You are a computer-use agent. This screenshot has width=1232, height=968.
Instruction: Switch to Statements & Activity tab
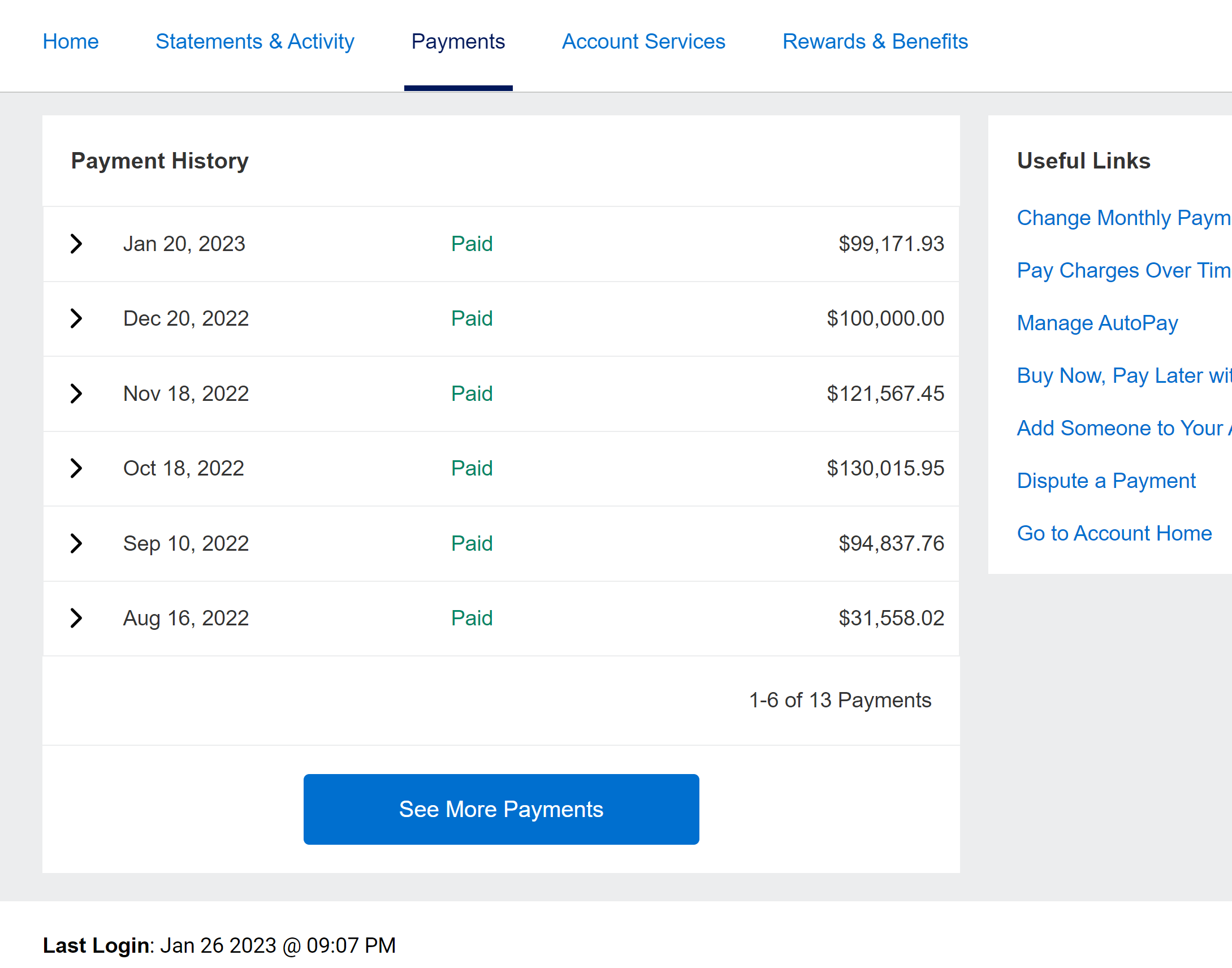(x=254, y=41)
